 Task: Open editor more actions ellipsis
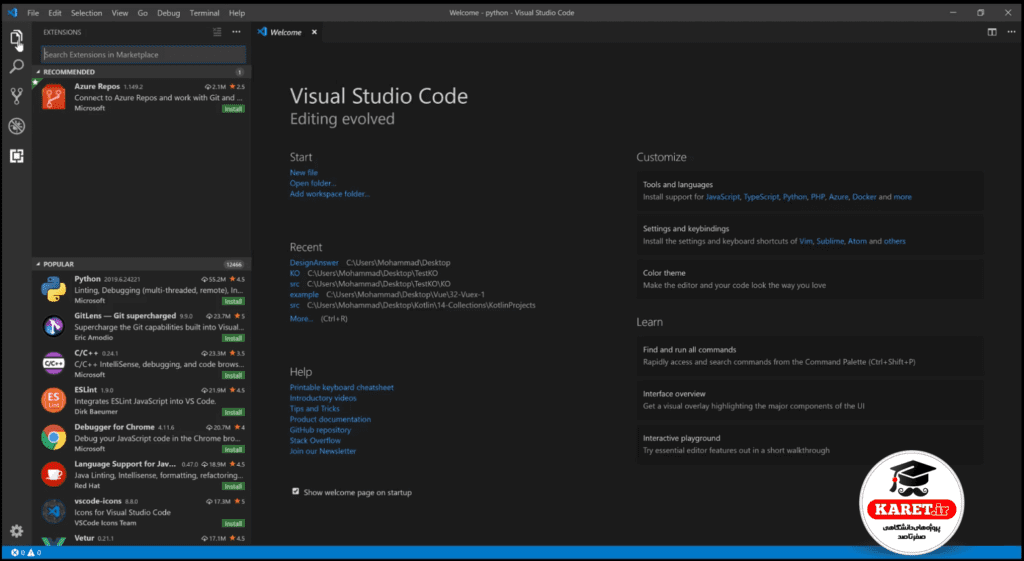pyautogui.click(x=1011, y=32)
